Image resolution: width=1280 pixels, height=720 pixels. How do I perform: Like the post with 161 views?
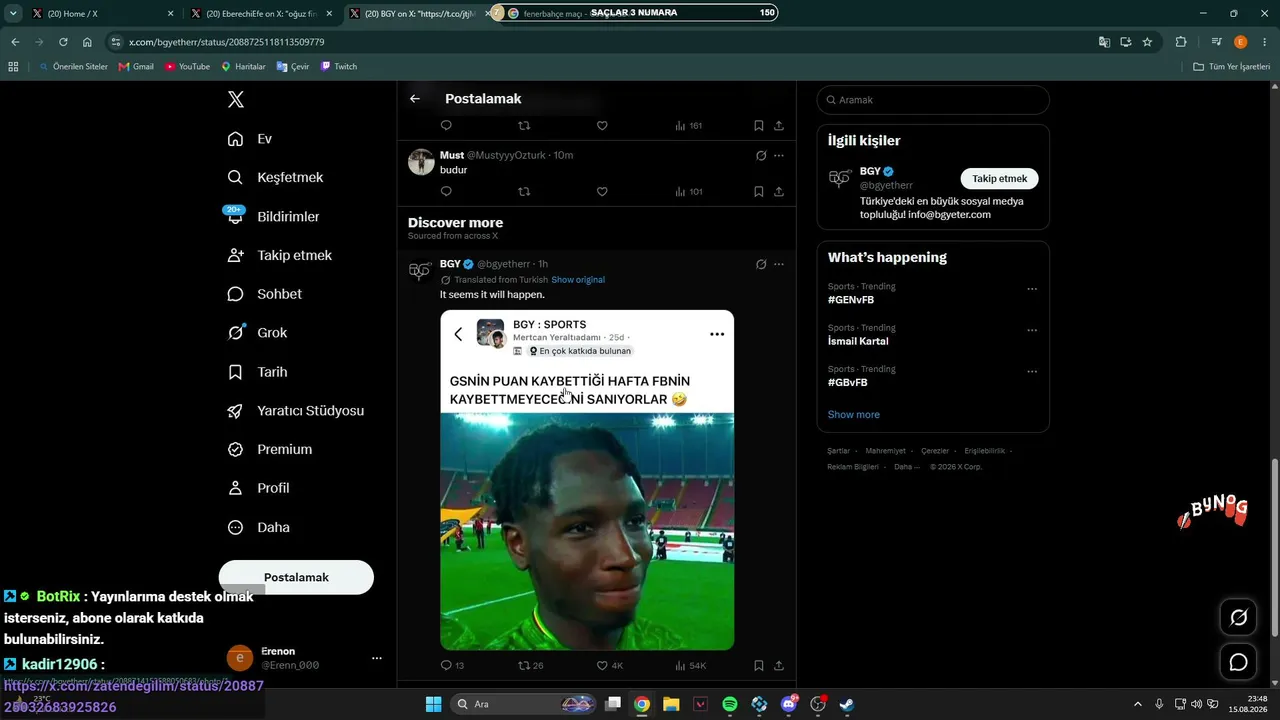[x=602, y=125]
